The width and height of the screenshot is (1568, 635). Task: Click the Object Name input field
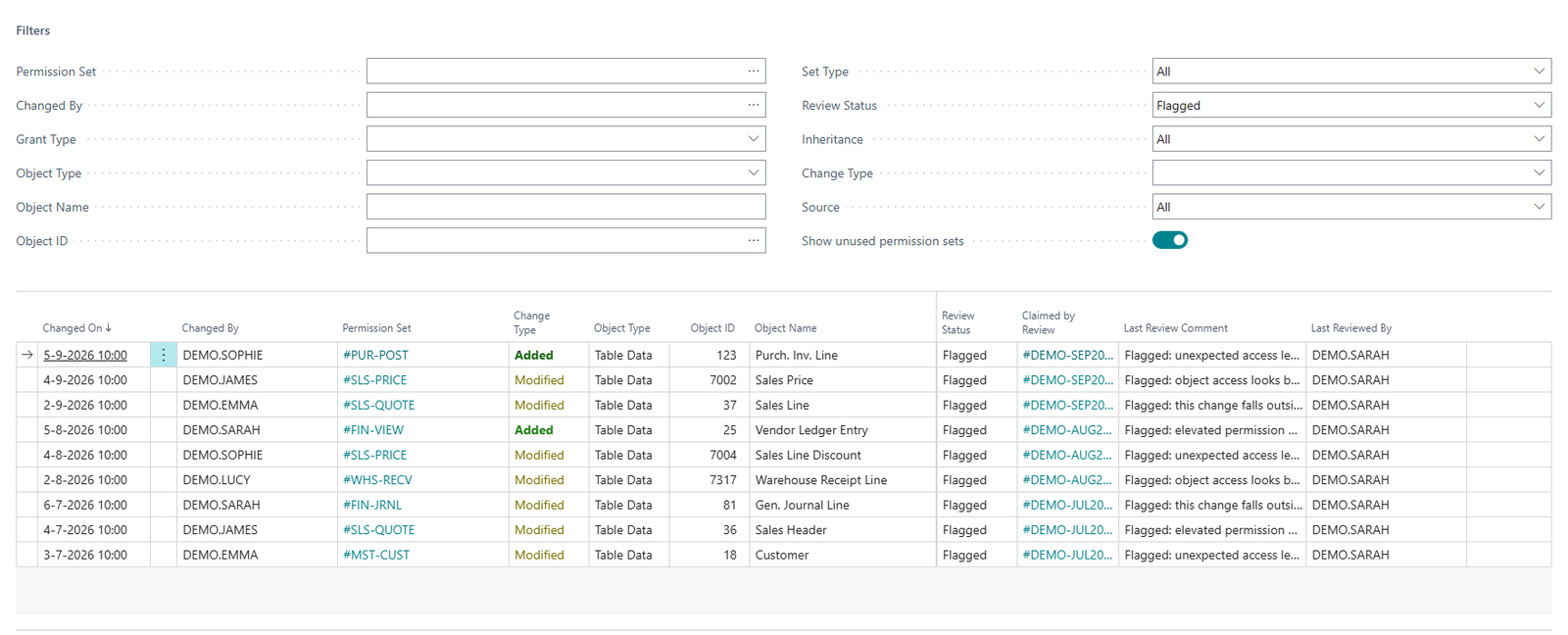coord(565,207)
